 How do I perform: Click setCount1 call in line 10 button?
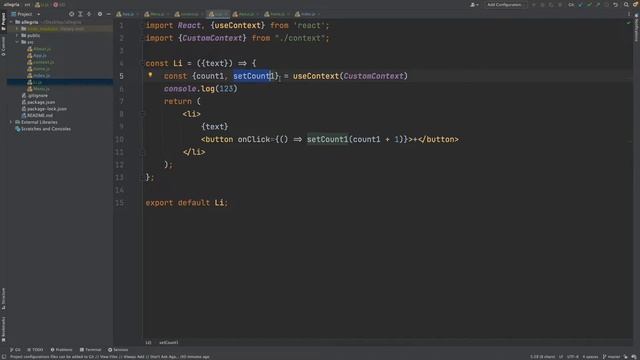click(x=327, y=139)
